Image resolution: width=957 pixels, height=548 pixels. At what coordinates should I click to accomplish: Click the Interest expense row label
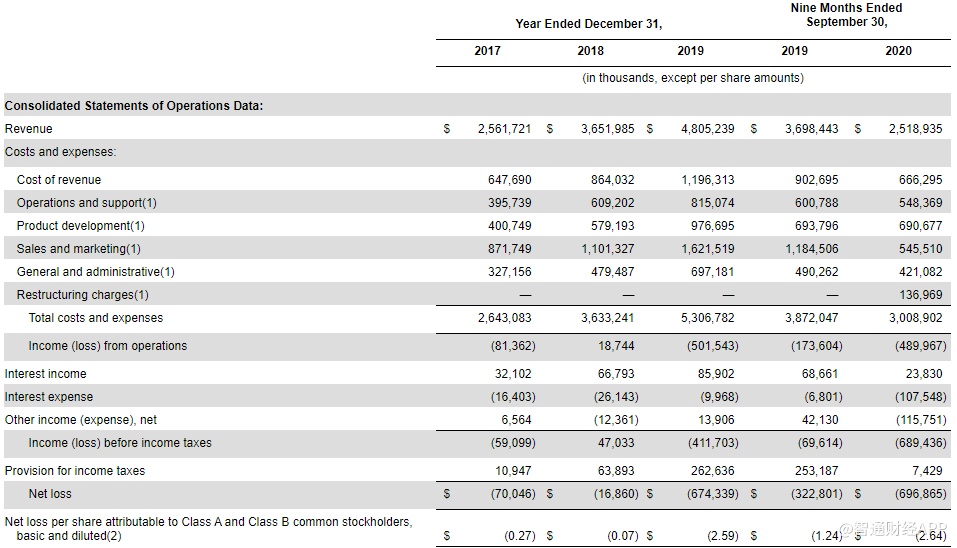coord(48,397)
